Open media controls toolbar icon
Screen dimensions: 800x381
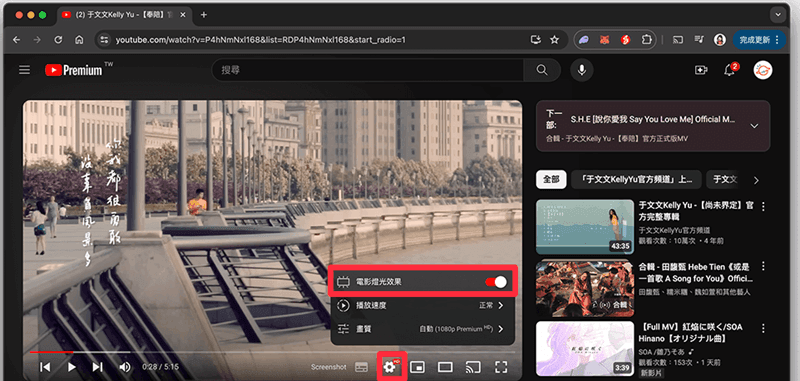(x=698, y=40)
